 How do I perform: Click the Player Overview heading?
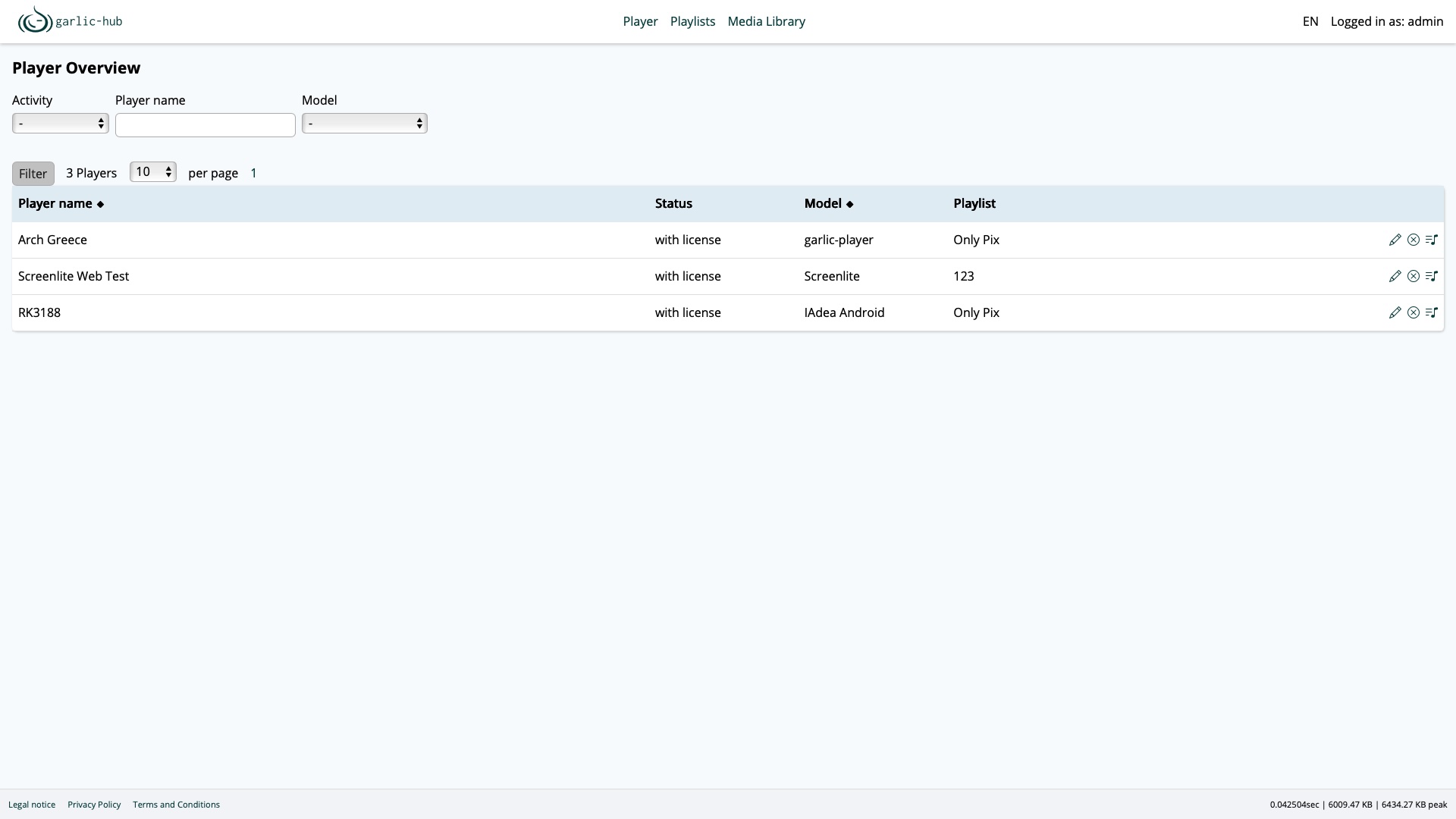(76, 67)
